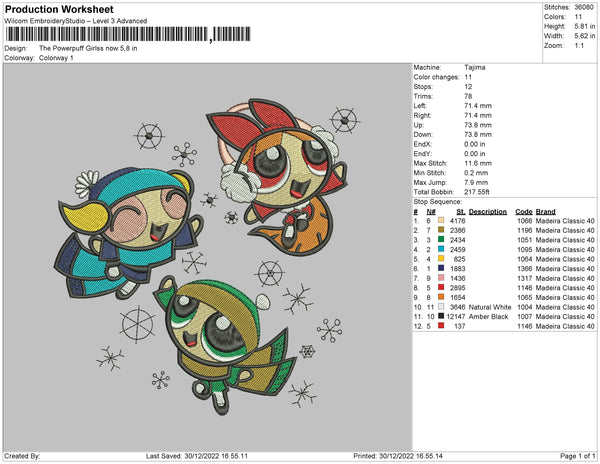Click the 'Down:' measurement label
This screenshot has height=464, width=600.
click(x=423, y=135)
